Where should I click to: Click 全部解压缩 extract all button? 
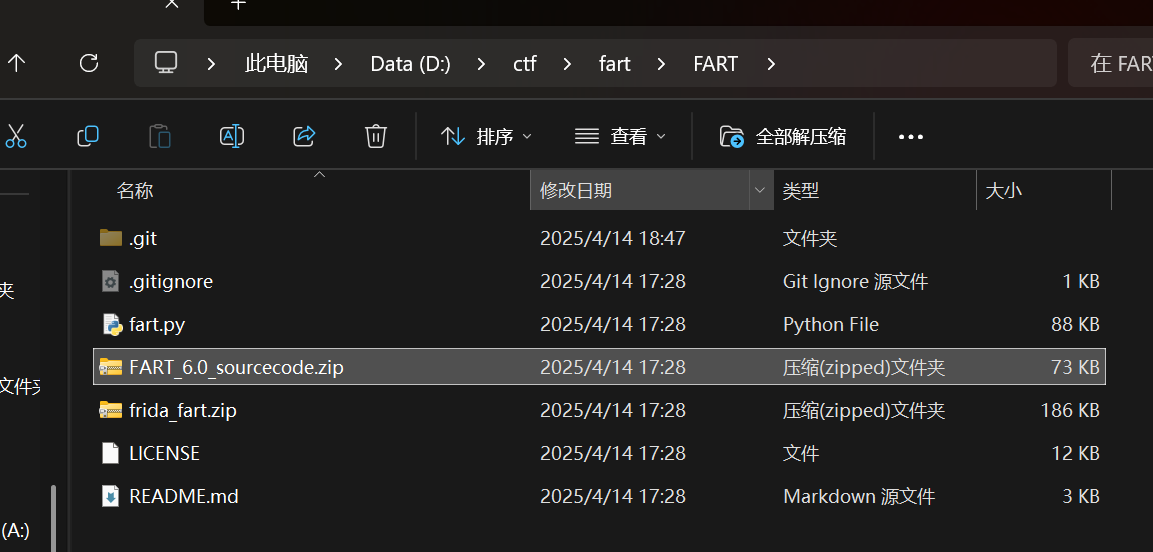783,136
